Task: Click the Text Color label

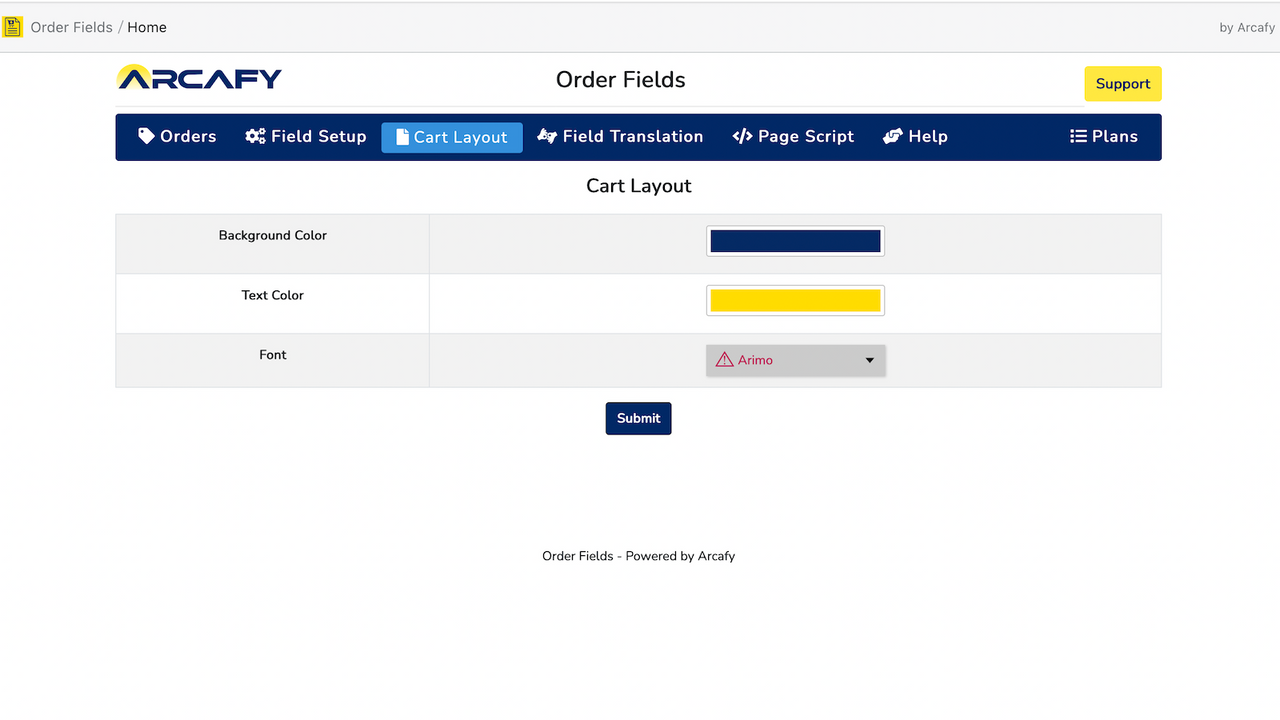Action: point(273,295)
